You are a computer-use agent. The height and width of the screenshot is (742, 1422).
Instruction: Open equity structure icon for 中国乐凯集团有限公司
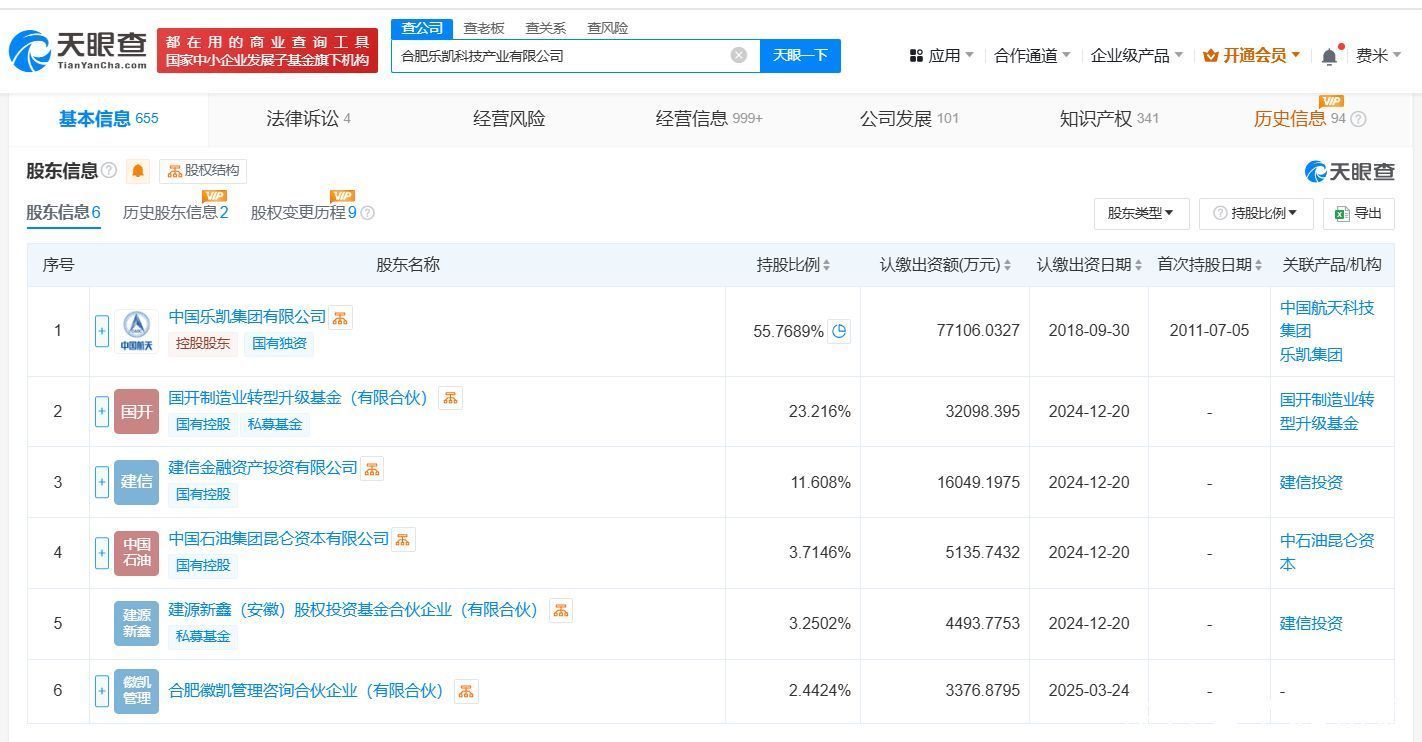[340, 317]
